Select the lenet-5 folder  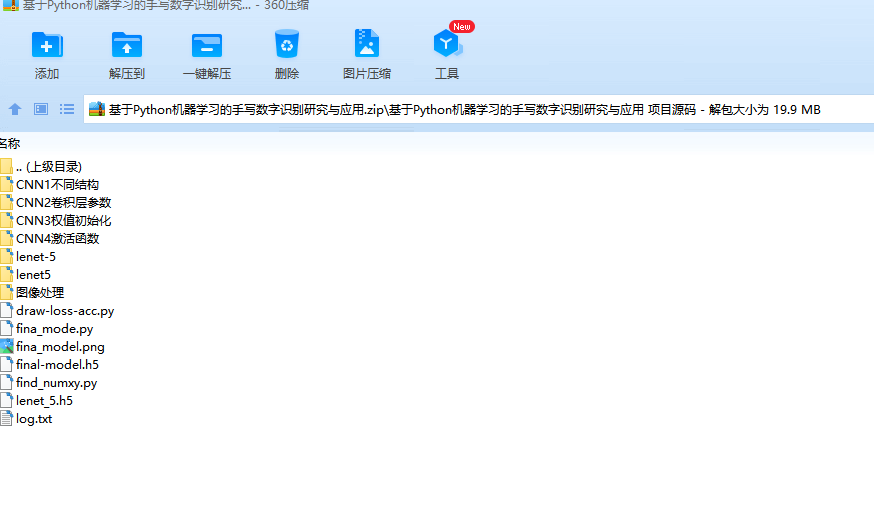[x=28, y=257]
